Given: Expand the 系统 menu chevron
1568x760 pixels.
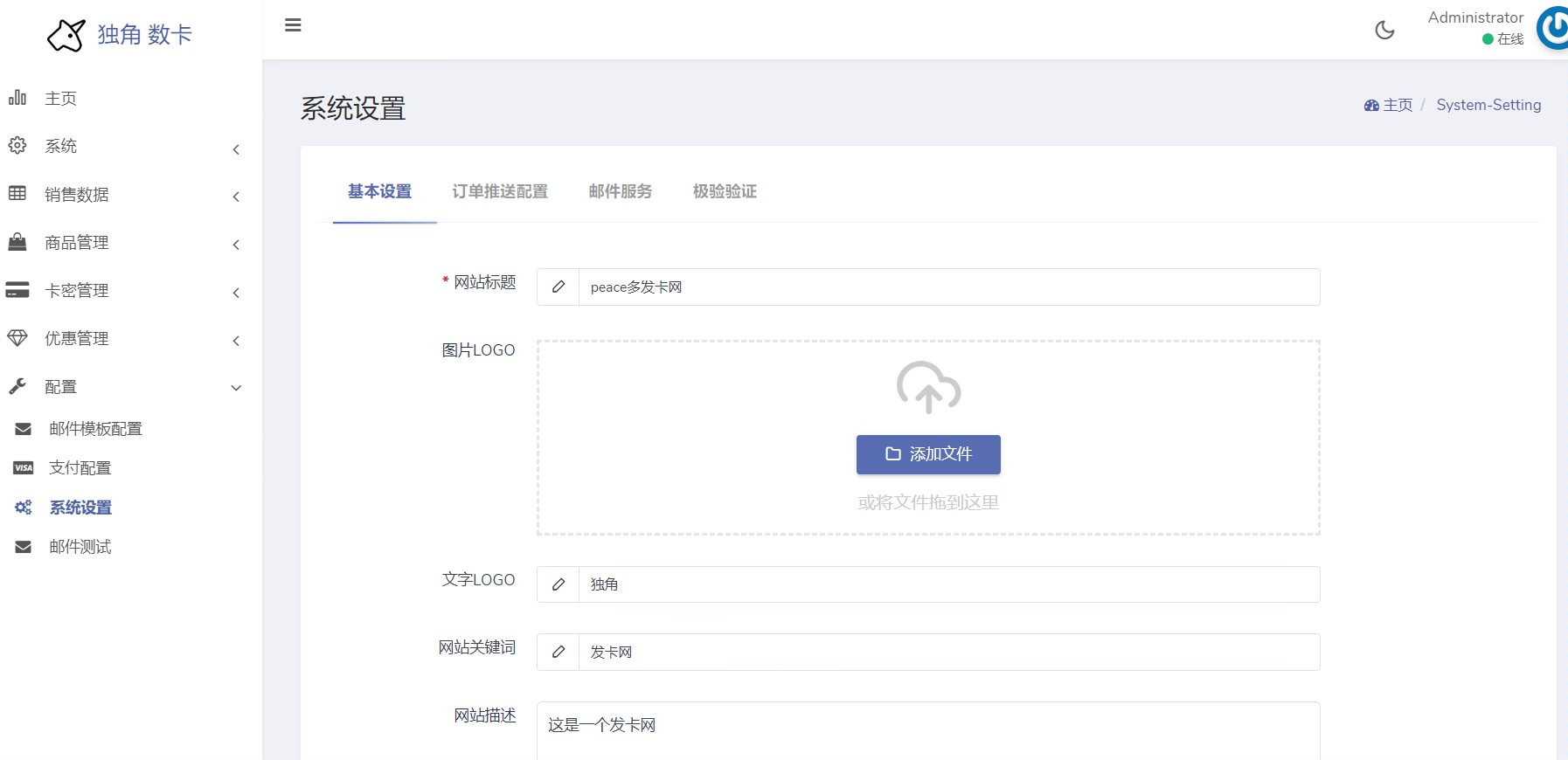Looking at the screenshot, I should tap(236, 149).
